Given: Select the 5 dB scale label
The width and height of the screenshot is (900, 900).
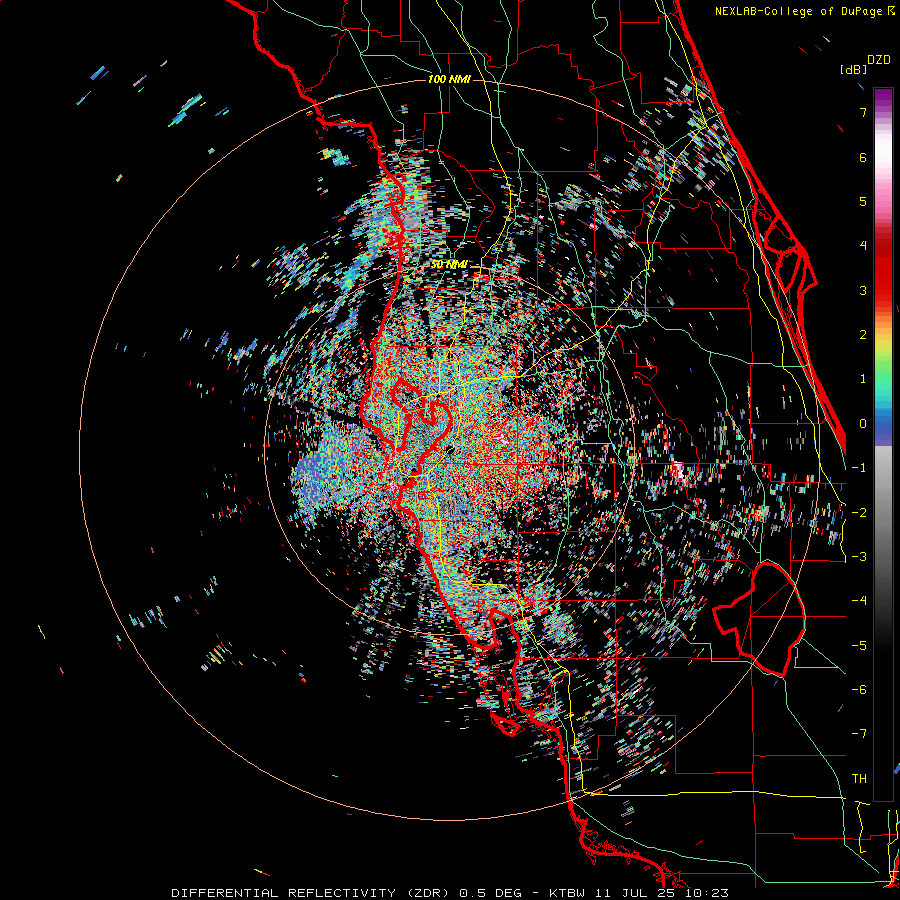Looking at the screenshot, I should (x=863, y=201).
